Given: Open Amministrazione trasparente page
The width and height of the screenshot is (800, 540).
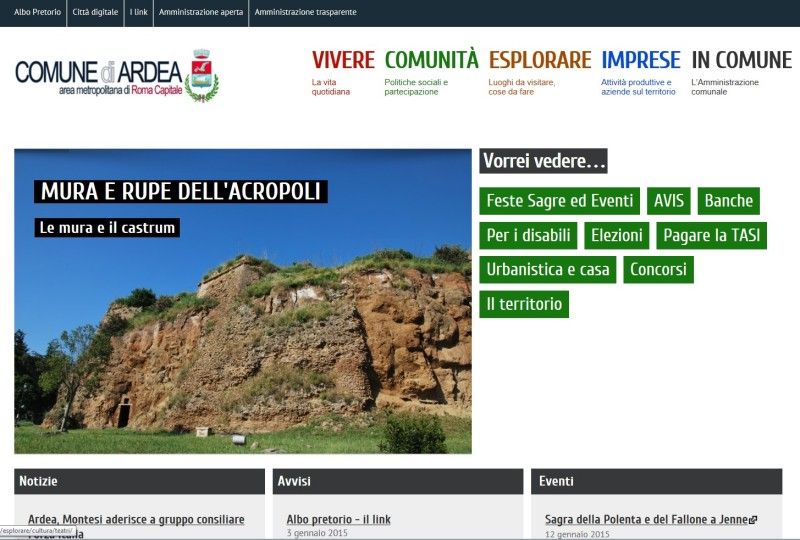Looking at the screenshot, I should click(x=305, y=12).
